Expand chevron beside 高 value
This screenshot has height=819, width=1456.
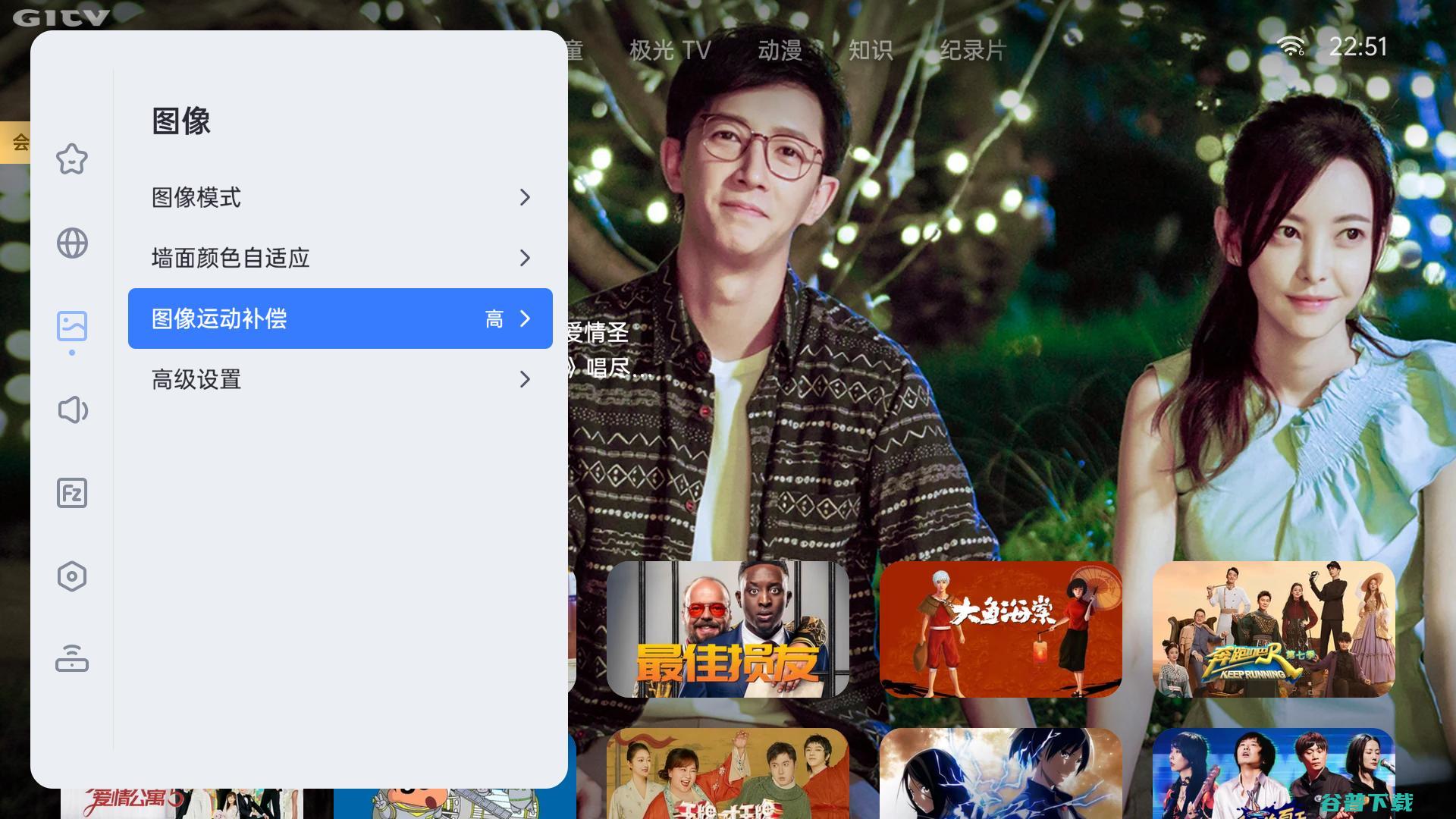point(525,318)
